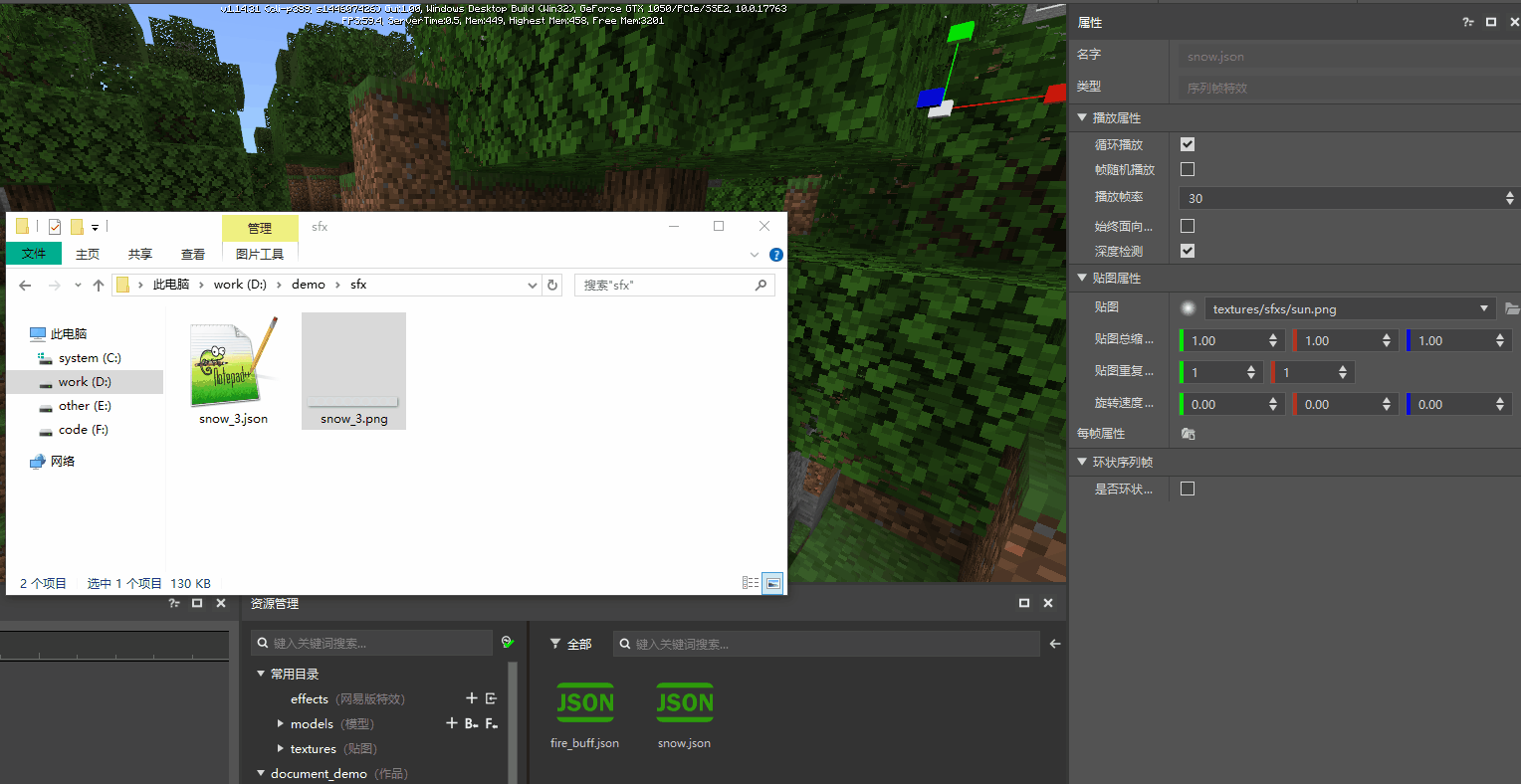This screenshot has height=784, width=1521.
Task: Toggle the 循环播放 checkbox
Action: point(1188,144)
